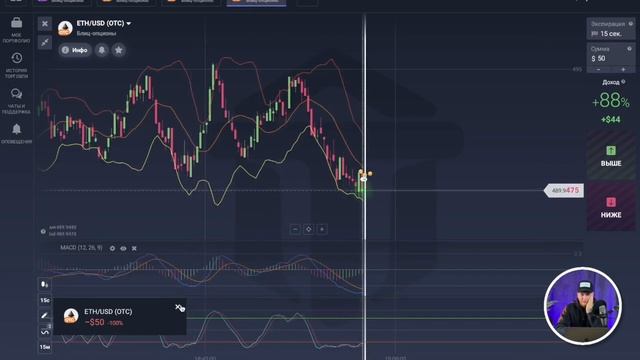Click the amount info help icon

coord(629,49)
